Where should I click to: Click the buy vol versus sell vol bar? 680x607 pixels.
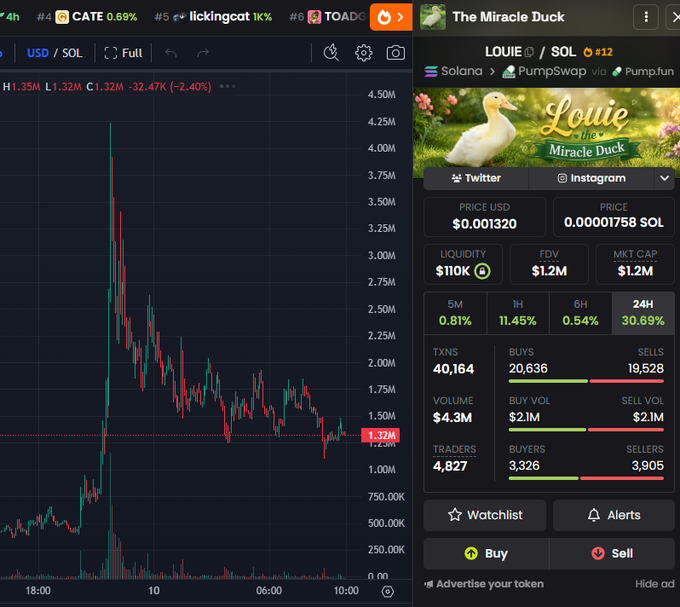click(x=586, y=430)
